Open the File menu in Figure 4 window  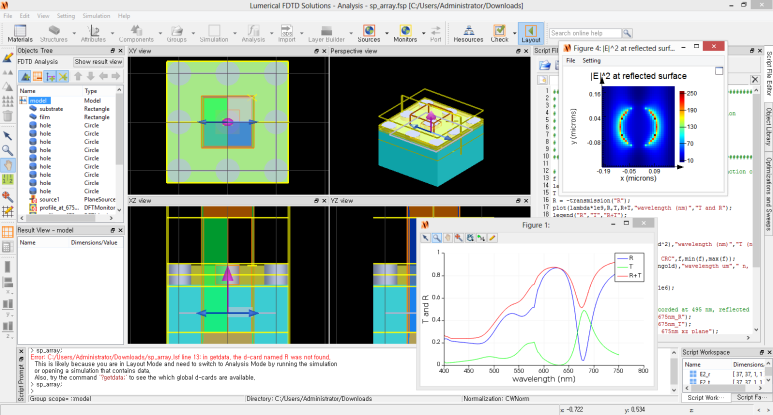(x=570, y=61)
